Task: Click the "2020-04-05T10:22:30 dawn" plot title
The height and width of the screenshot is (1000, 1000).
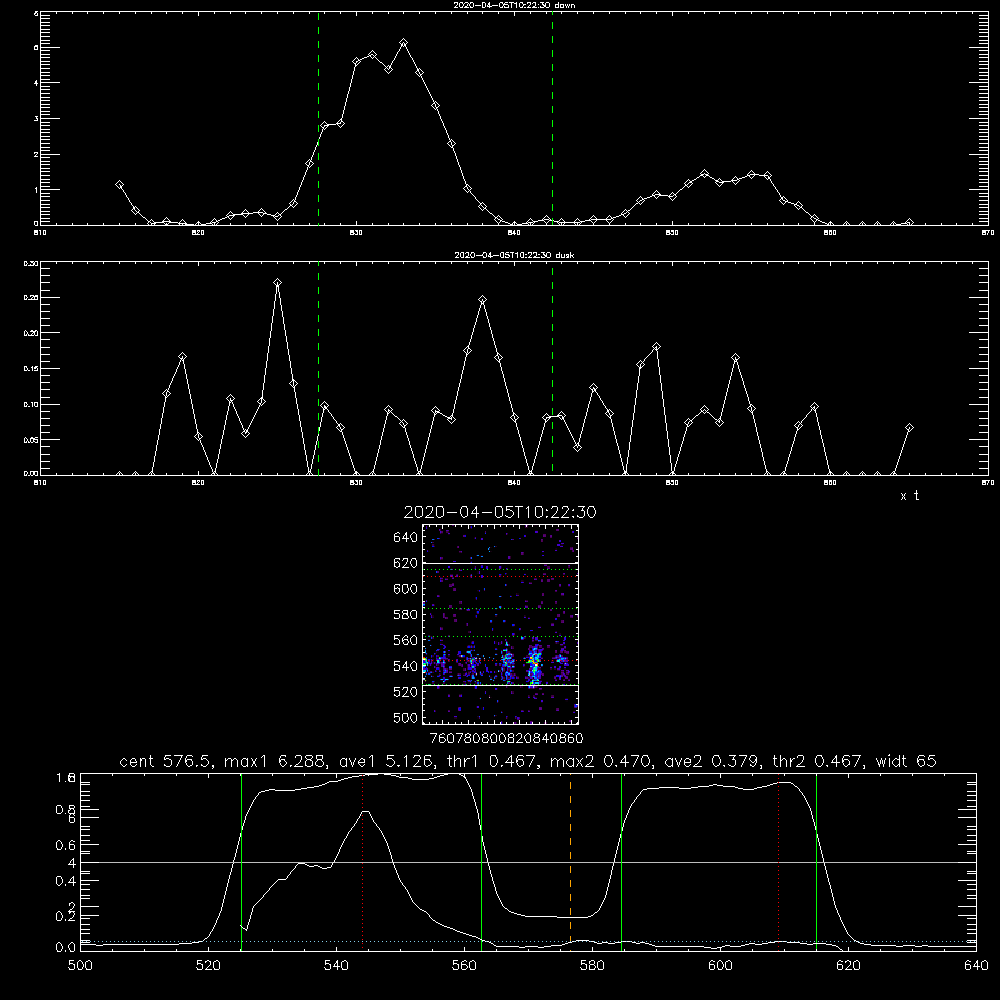Action: point(514,5)
